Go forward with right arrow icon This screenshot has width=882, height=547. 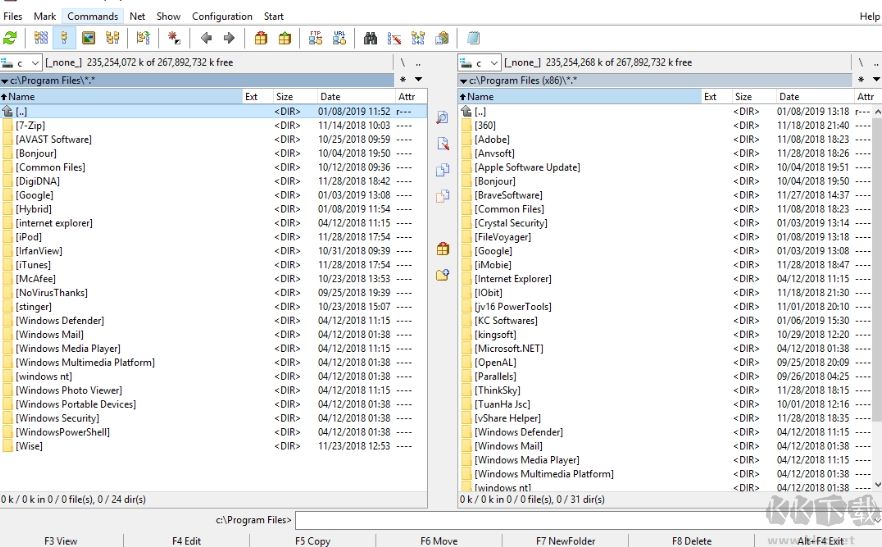[229, 38]
